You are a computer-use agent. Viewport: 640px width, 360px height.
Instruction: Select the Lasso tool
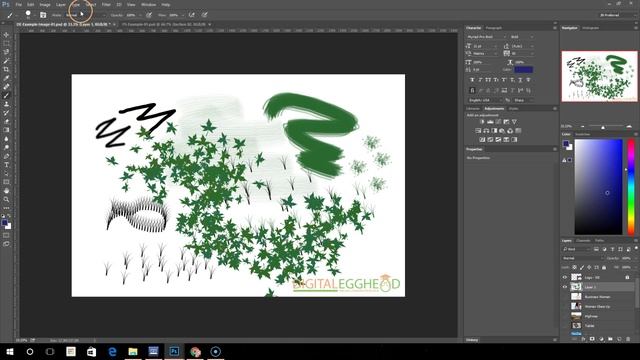(6, 52)
